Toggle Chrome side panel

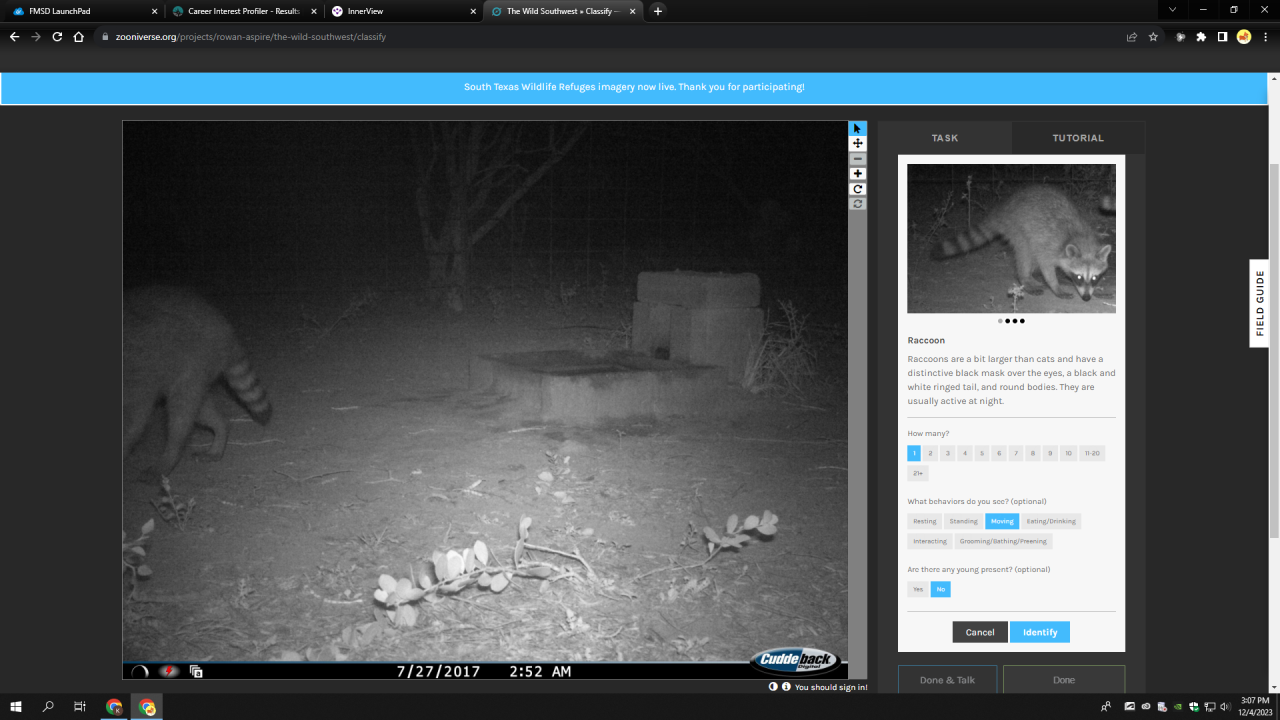[1222, 37]
